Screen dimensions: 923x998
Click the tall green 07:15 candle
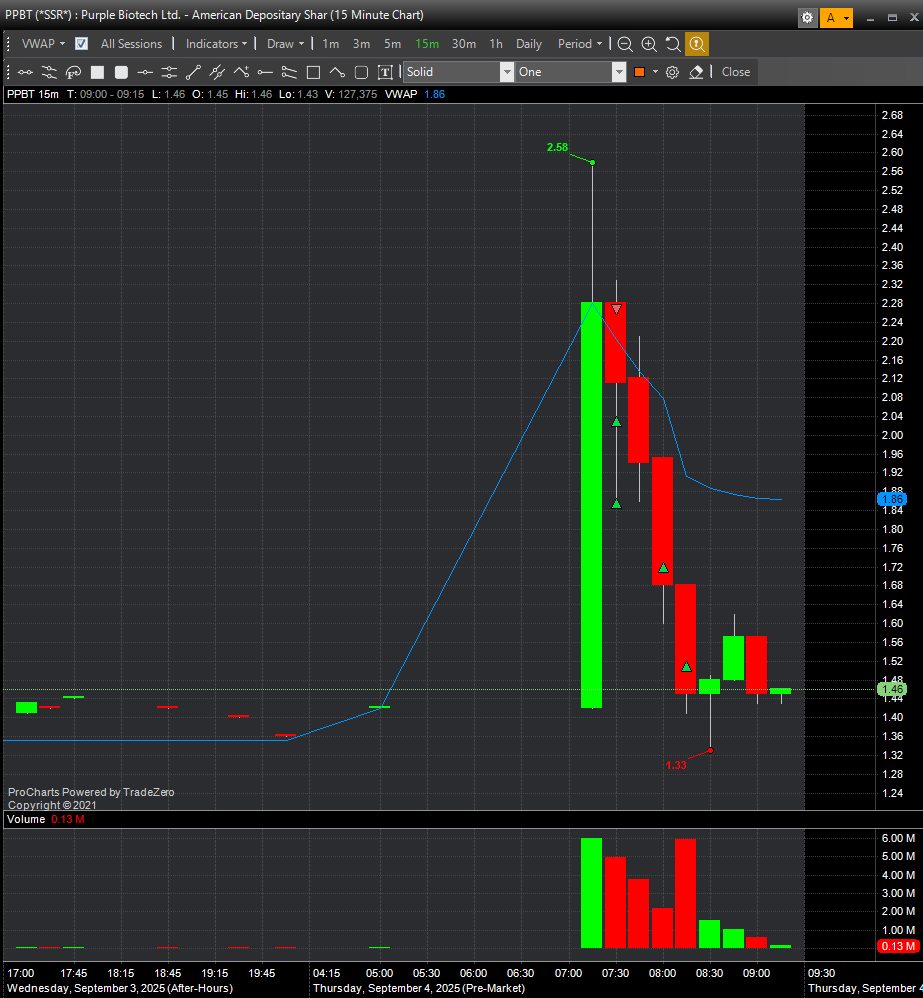point(591,505)
